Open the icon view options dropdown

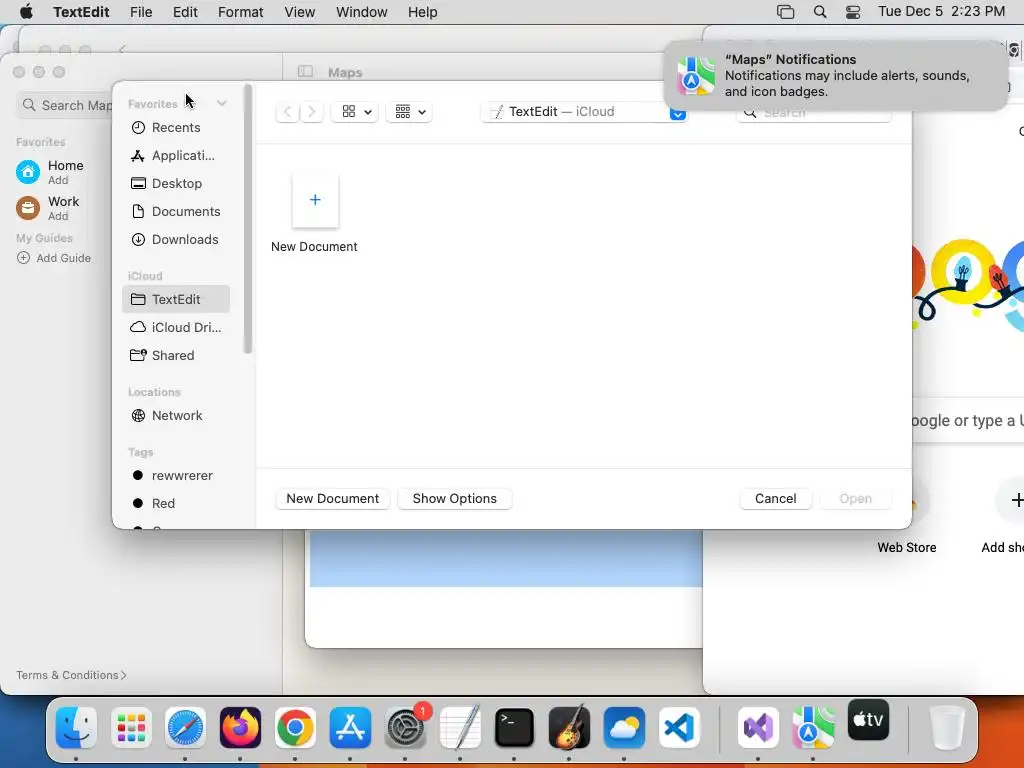[356, 112]
